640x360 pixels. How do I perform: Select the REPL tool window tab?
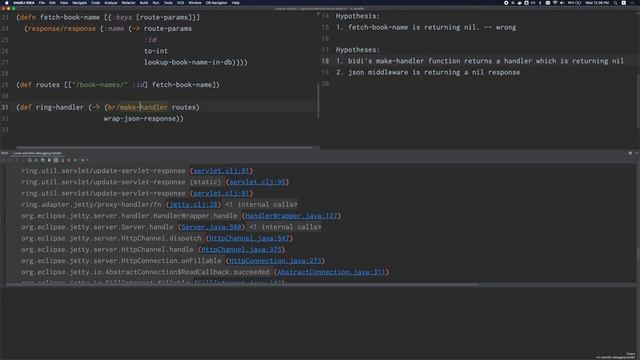coord(38,153)
